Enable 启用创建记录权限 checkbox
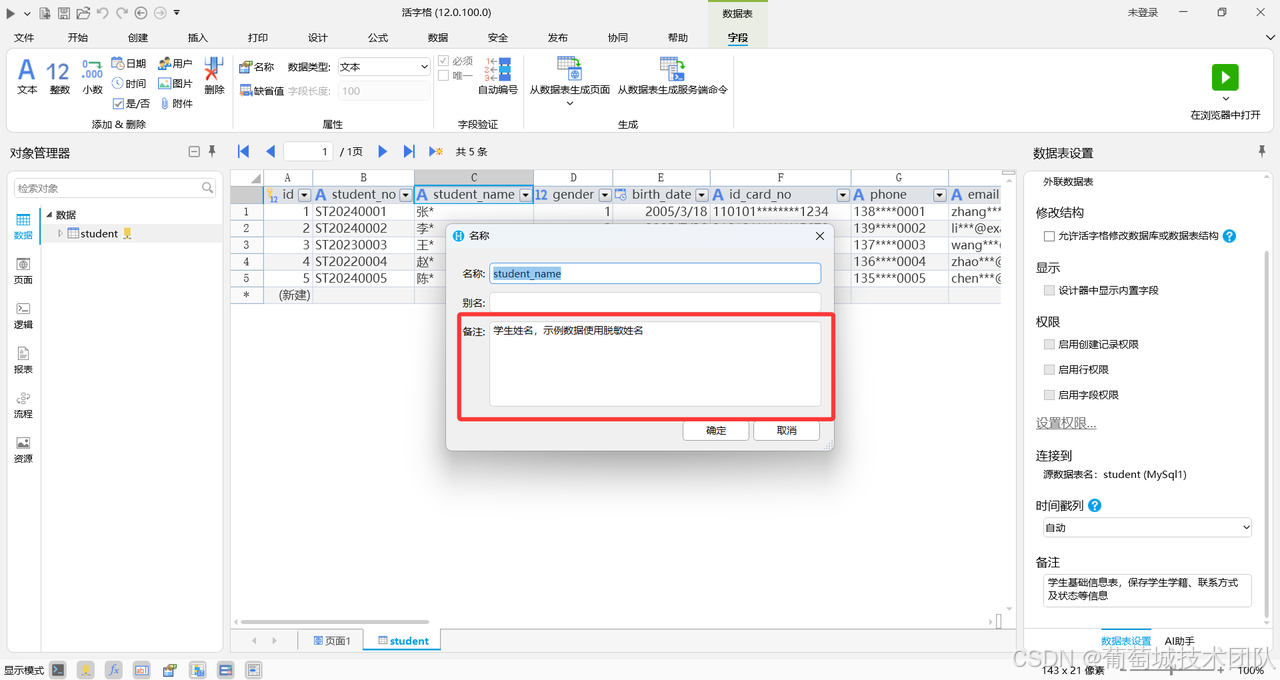 [x=1049, y=345]
